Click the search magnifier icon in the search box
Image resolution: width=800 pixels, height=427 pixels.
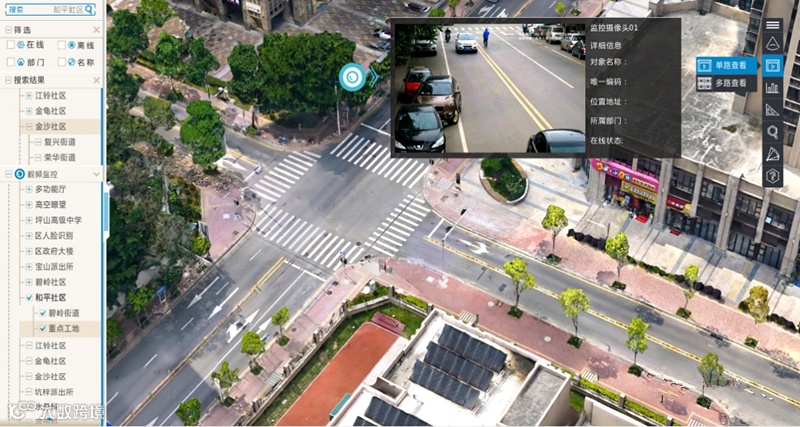click(89, 9)
